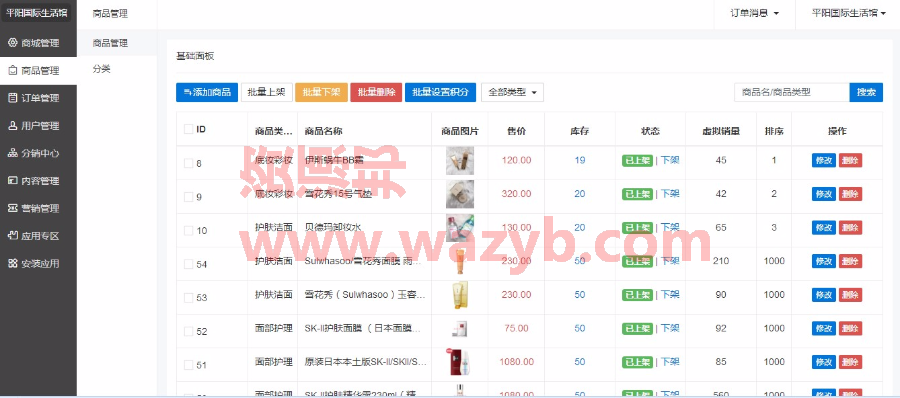Click the 排序 column header
Image resolution: width=900 pixels, height=398 pixels.
tap(774, 131)
